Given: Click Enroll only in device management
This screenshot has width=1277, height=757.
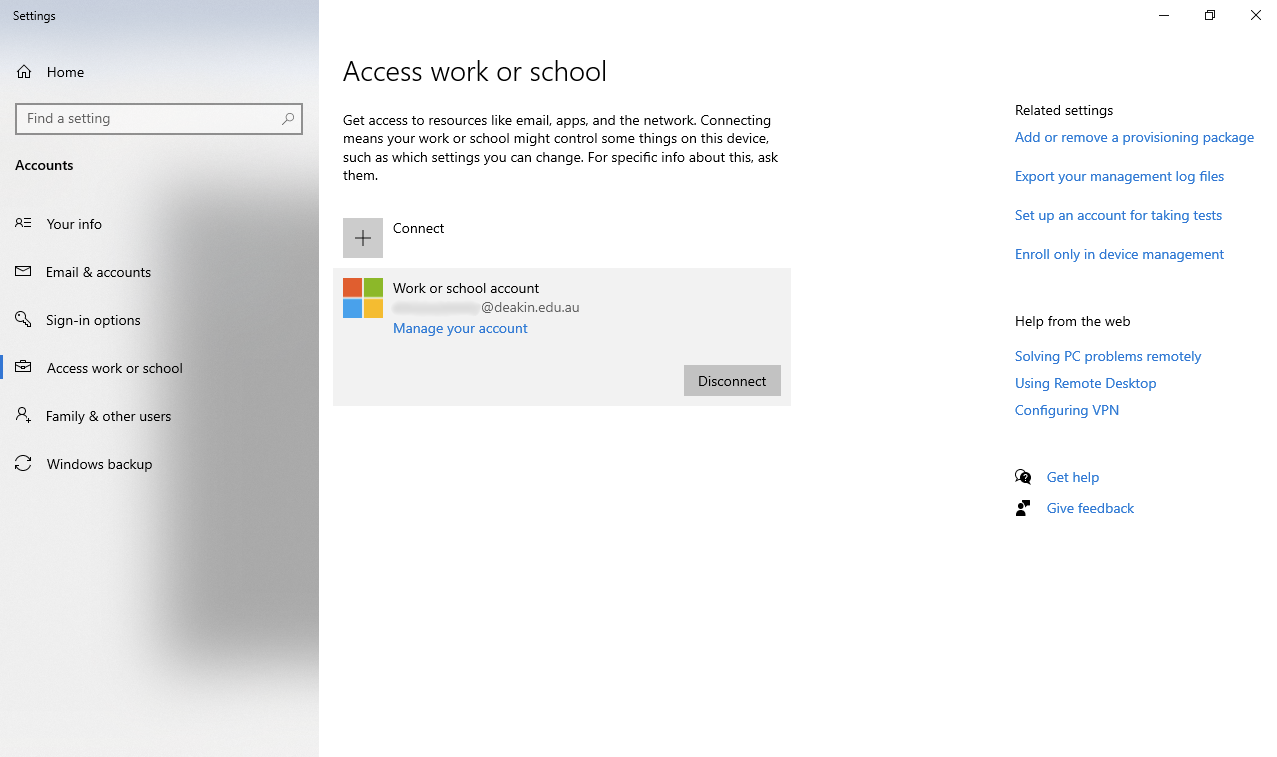Looking at the screenshot, I should 1118,254.
